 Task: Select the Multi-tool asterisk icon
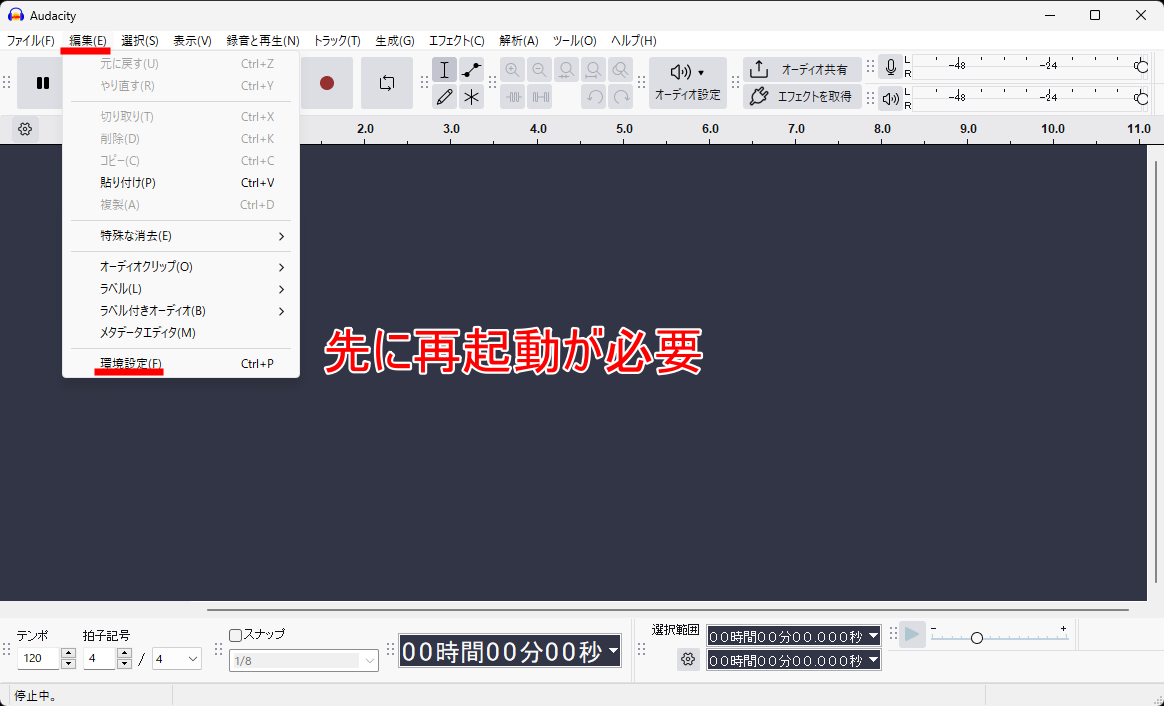(x=471, y=97)
